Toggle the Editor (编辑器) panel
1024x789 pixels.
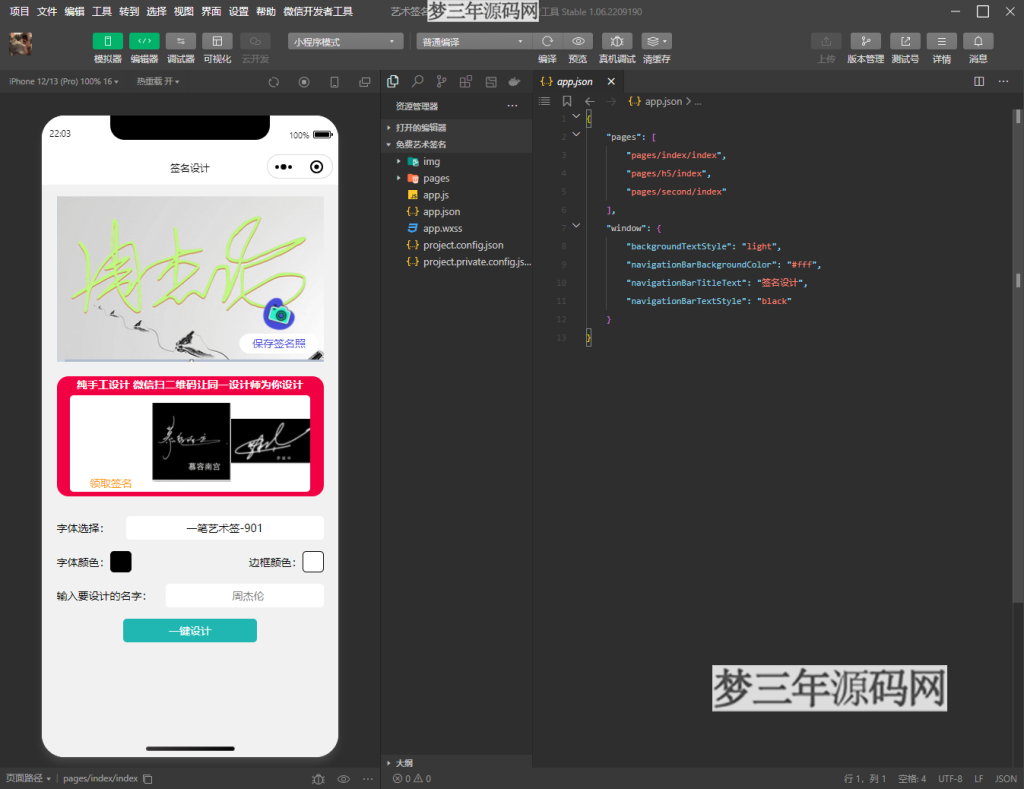(x=144, y=41)
